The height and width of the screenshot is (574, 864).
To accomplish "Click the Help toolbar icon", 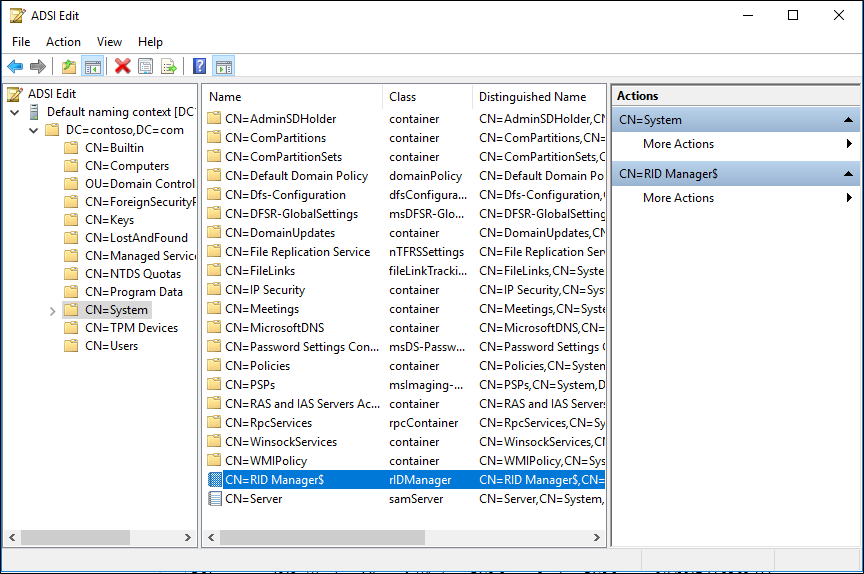I will 199,67.
